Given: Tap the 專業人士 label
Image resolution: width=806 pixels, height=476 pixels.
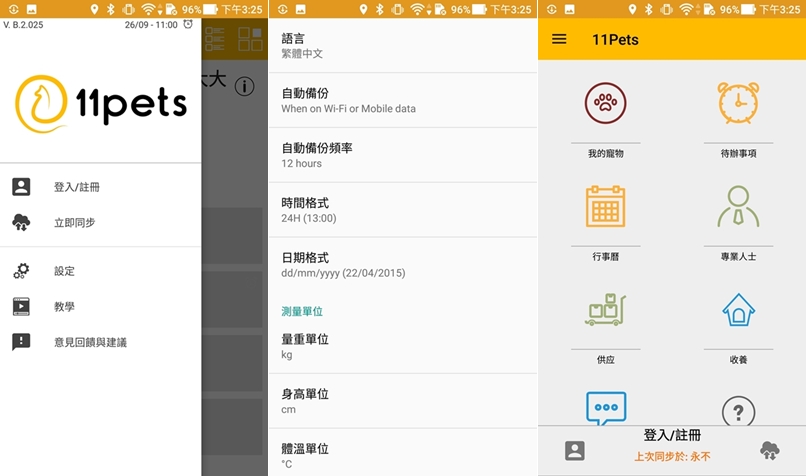Looking at the screenshot, I should pos(738,257).
